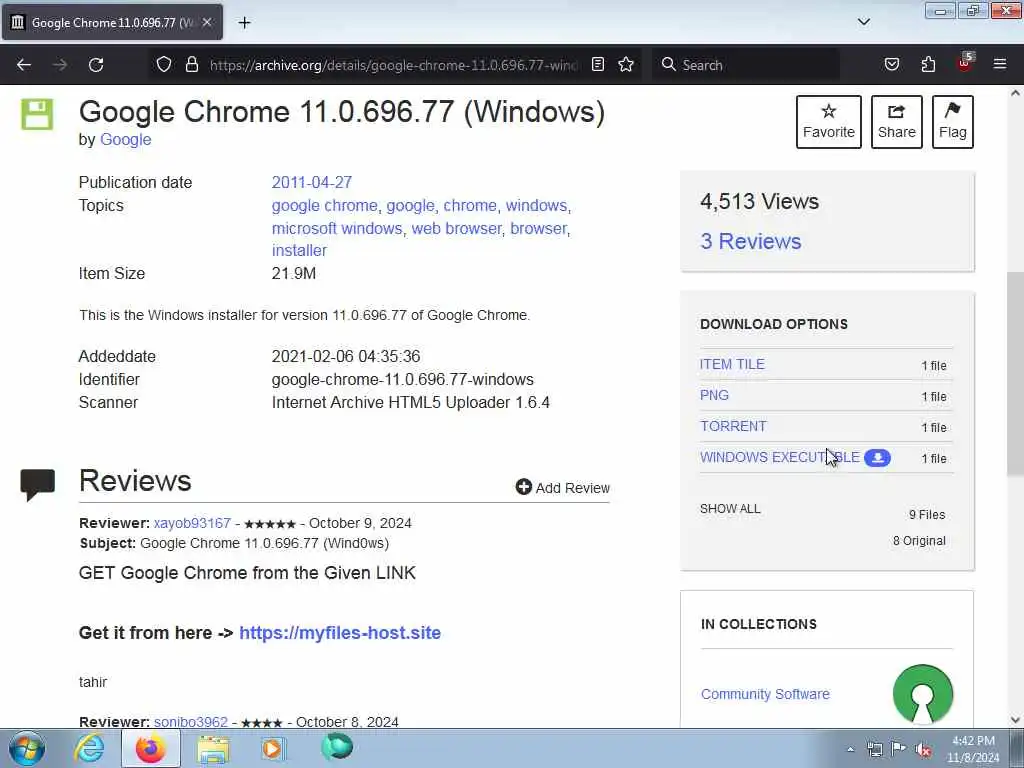This screenshot has width=1024, height=768.
Task: Click the Action Center flag tray icon
Action: [899, 748]
